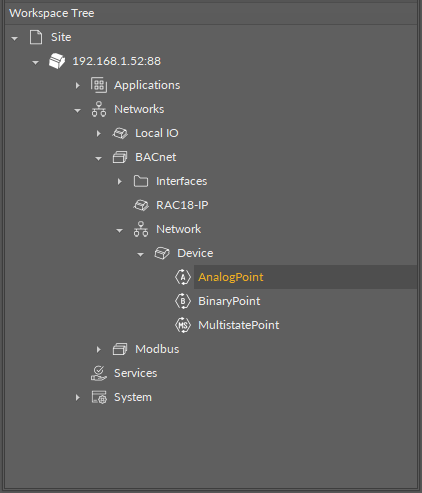Collapse the Device node arrow
This screenshot has height=493, width=422.
click(140, 254)
